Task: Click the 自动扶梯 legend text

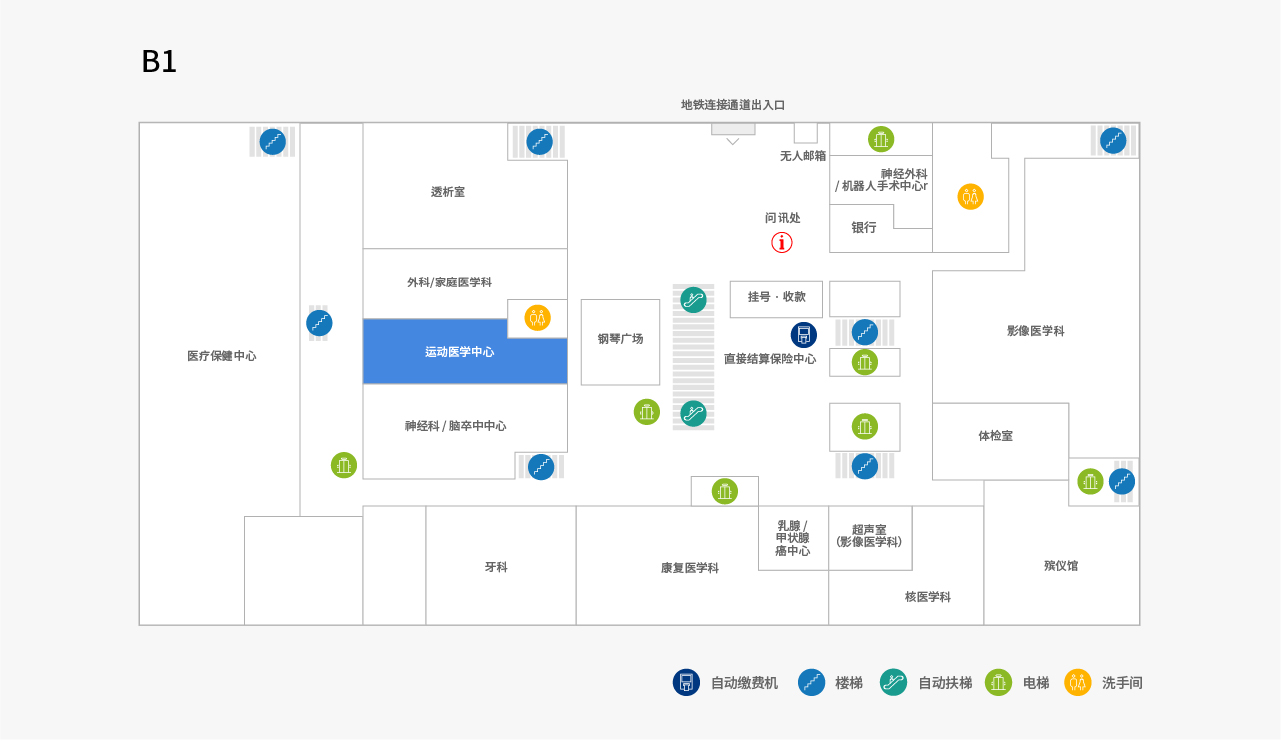Action: [x=945, y=683]
